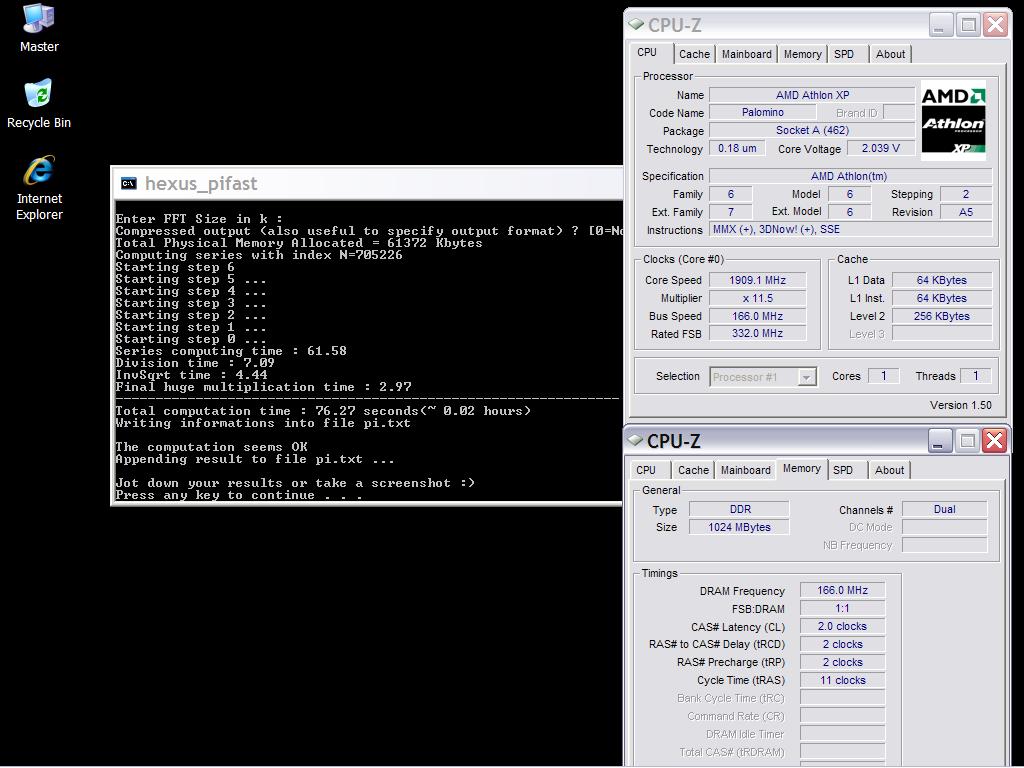Open SPD tab in bottom CPU-Z window
This screenshot has height=768, width=1024.
coord(847,470)
